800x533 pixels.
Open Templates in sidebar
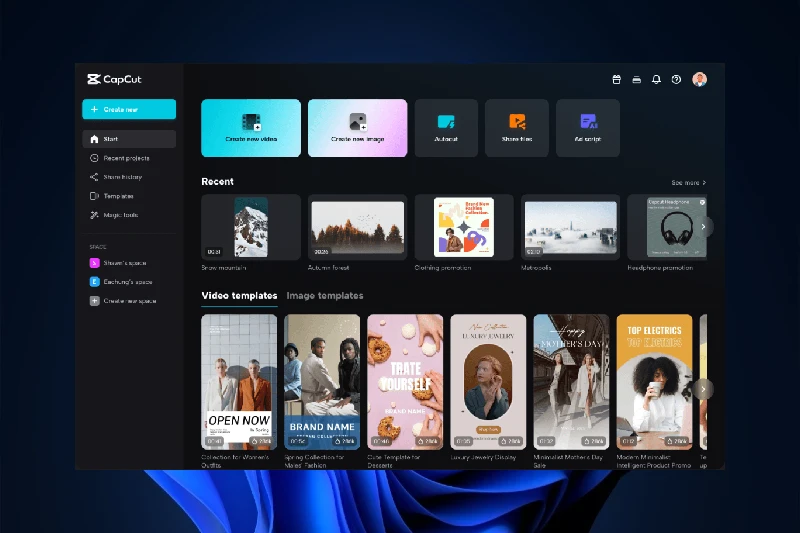(x=118, y=196)
